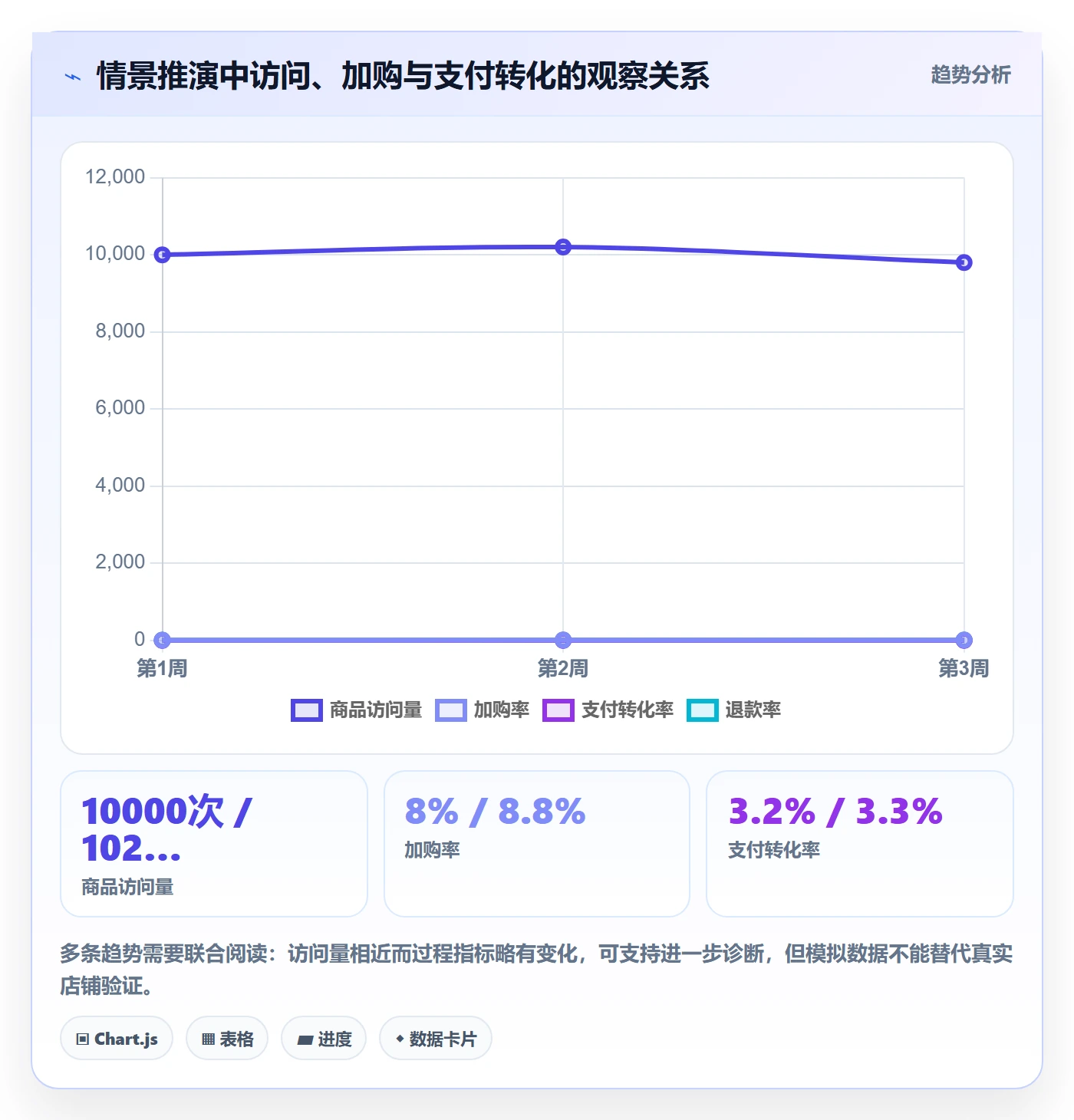The height and width of the screenshot is (1120, 1074).
Task: Click the 退款率 legend label text
Action: point(753,710)
